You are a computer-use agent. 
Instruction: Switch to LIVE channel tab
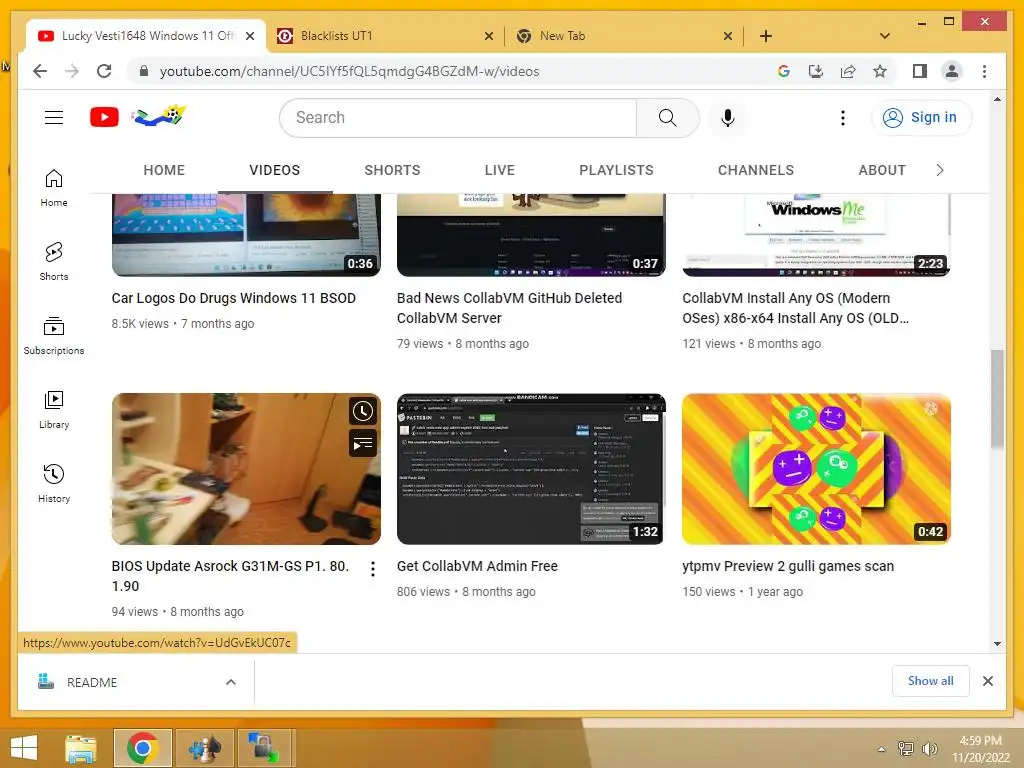pyautogui.click(x=500, y=170)
